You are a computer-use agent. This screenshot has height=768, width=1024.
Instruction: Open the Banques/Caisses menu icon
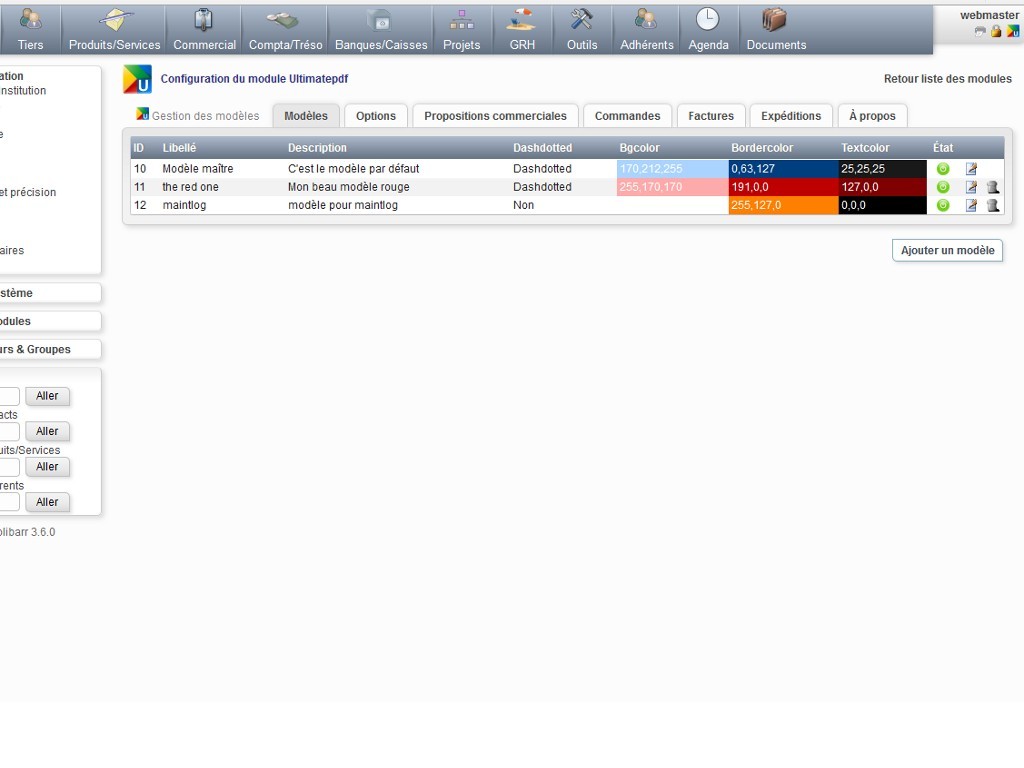pos(381,21)
